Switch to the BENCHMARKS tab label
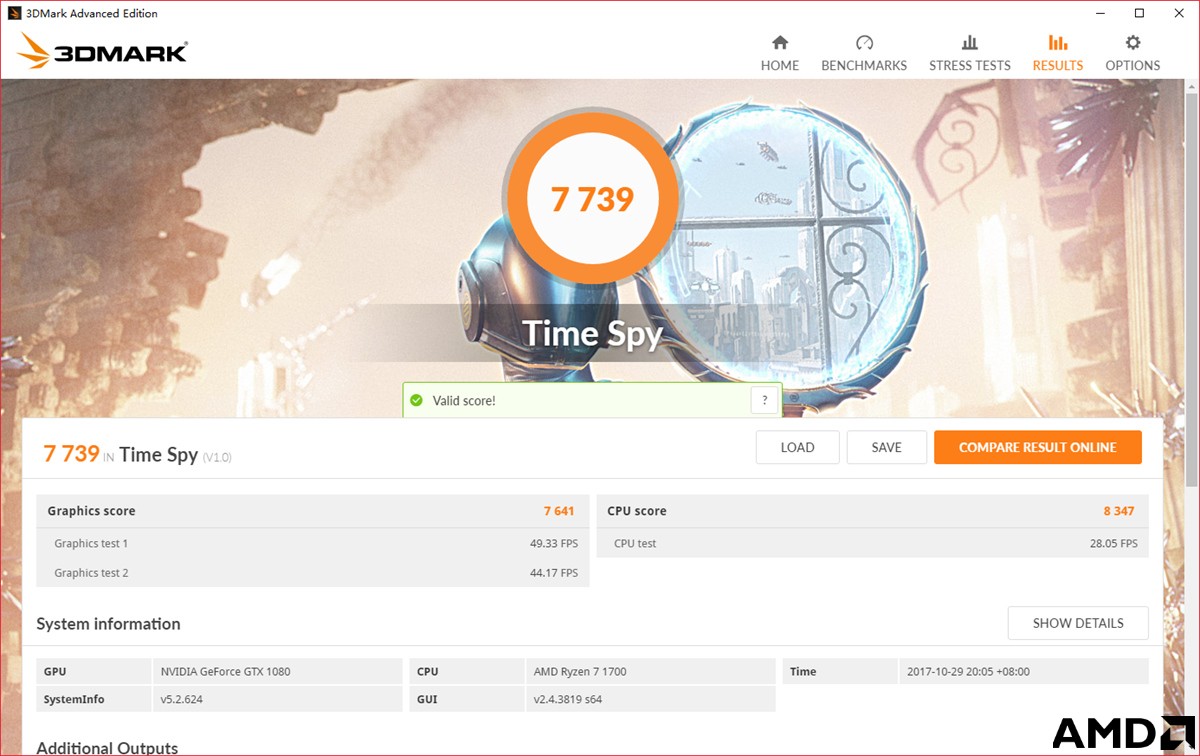Viewport: 1200px width, 756px height. (x=864, y=65)
